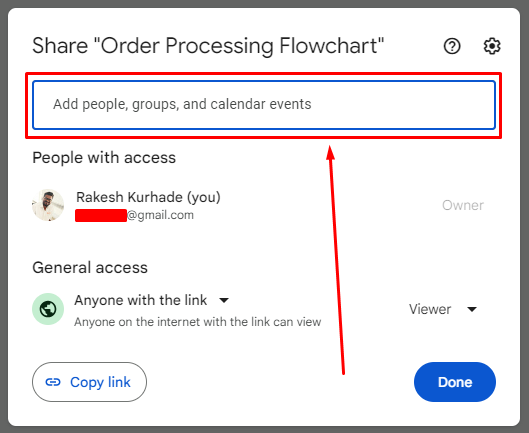Expand the Anyone with the link dropdown
Screen dimensions: 529x433
(151, 300)
